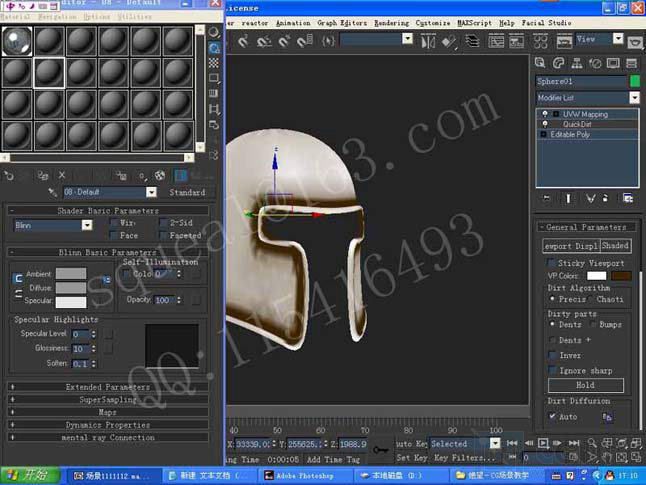This screenshot has width=646, height=485.
Task: Click the Specular color swatch
Action: [x=71, y=302]
